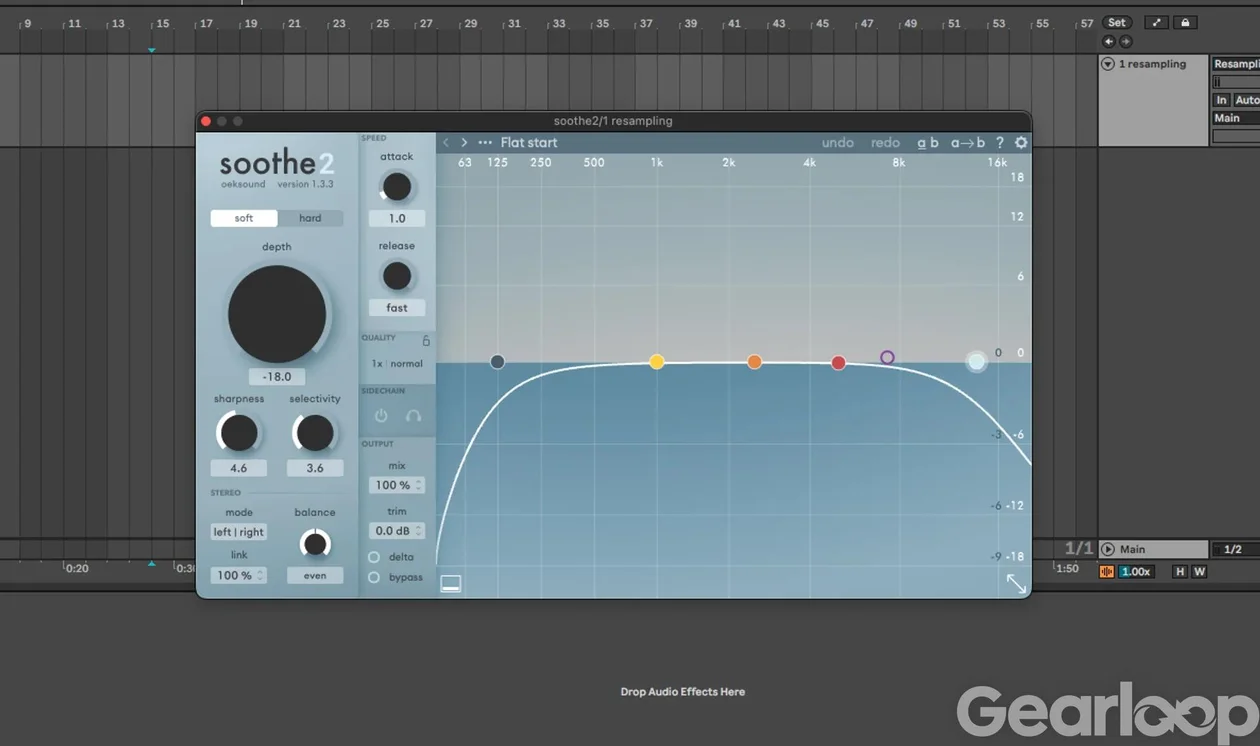This screenshot has width=1260, height=746.
Task: Select hard mode
Action: coord(310,218)
